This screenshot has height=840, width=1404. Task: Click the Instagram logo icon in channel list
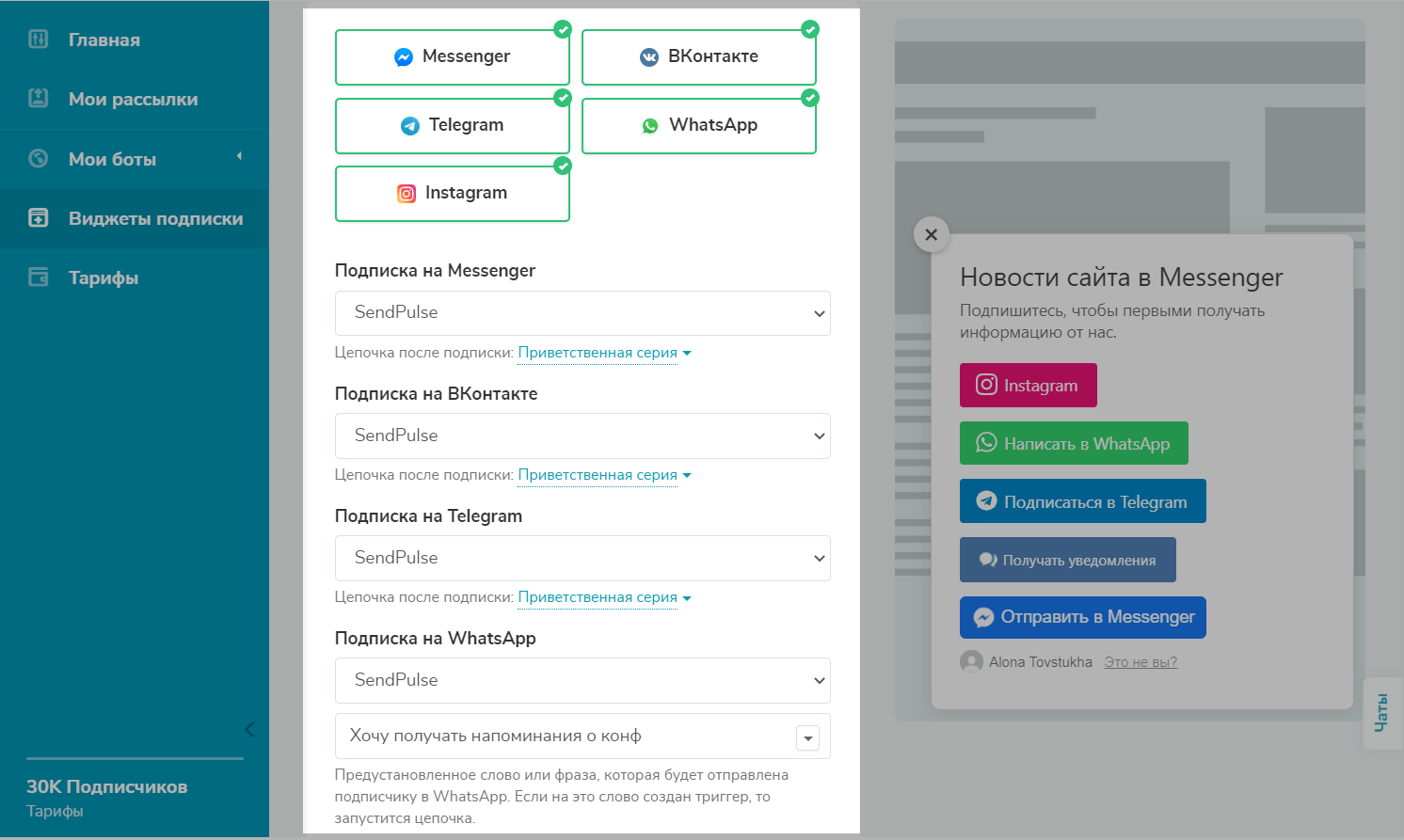click(x=407, y=194)
